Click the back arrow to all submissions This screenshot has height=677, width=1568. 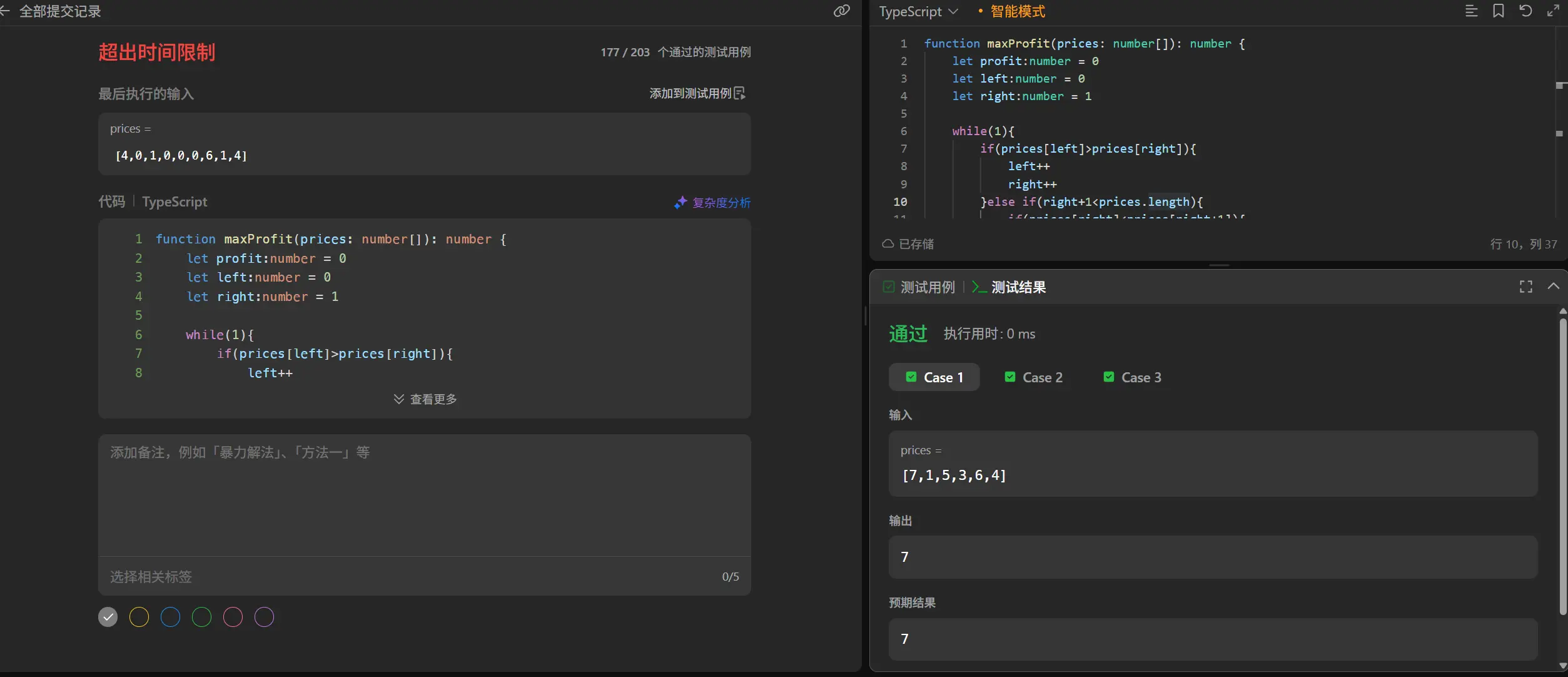[x=5, y=11]
